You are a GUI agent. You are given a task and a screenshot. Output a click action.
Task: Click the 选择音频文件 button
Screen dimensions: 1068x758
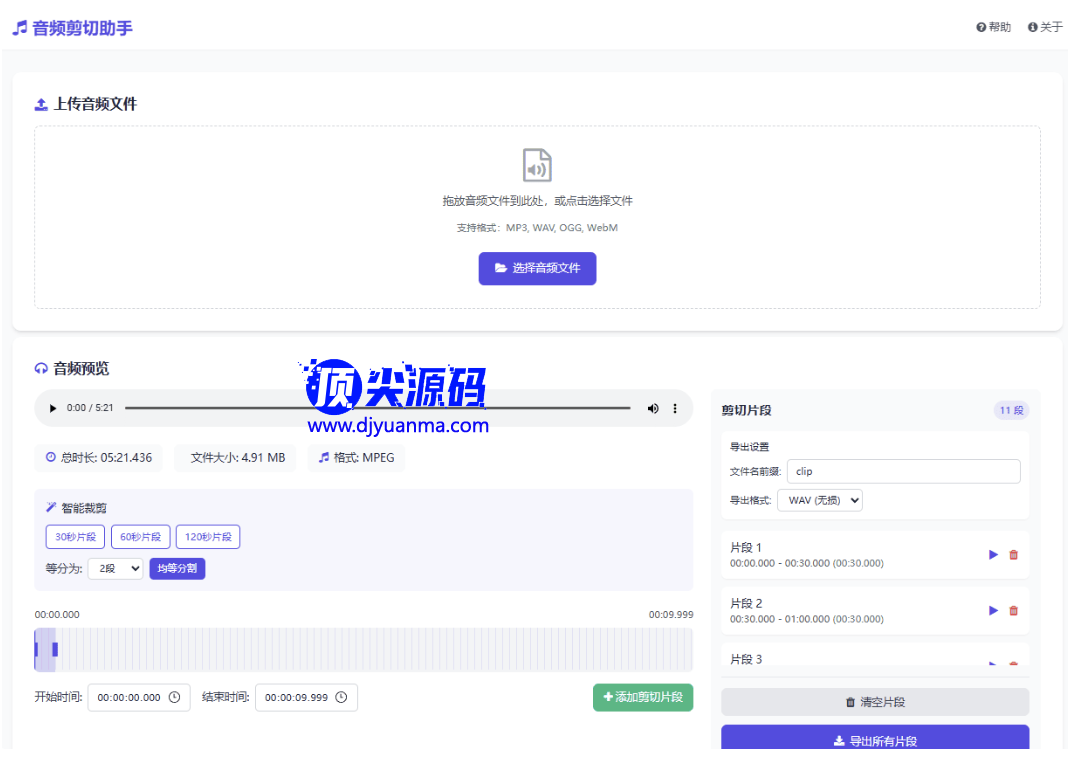pyautogui.click(x=537, y=268)
